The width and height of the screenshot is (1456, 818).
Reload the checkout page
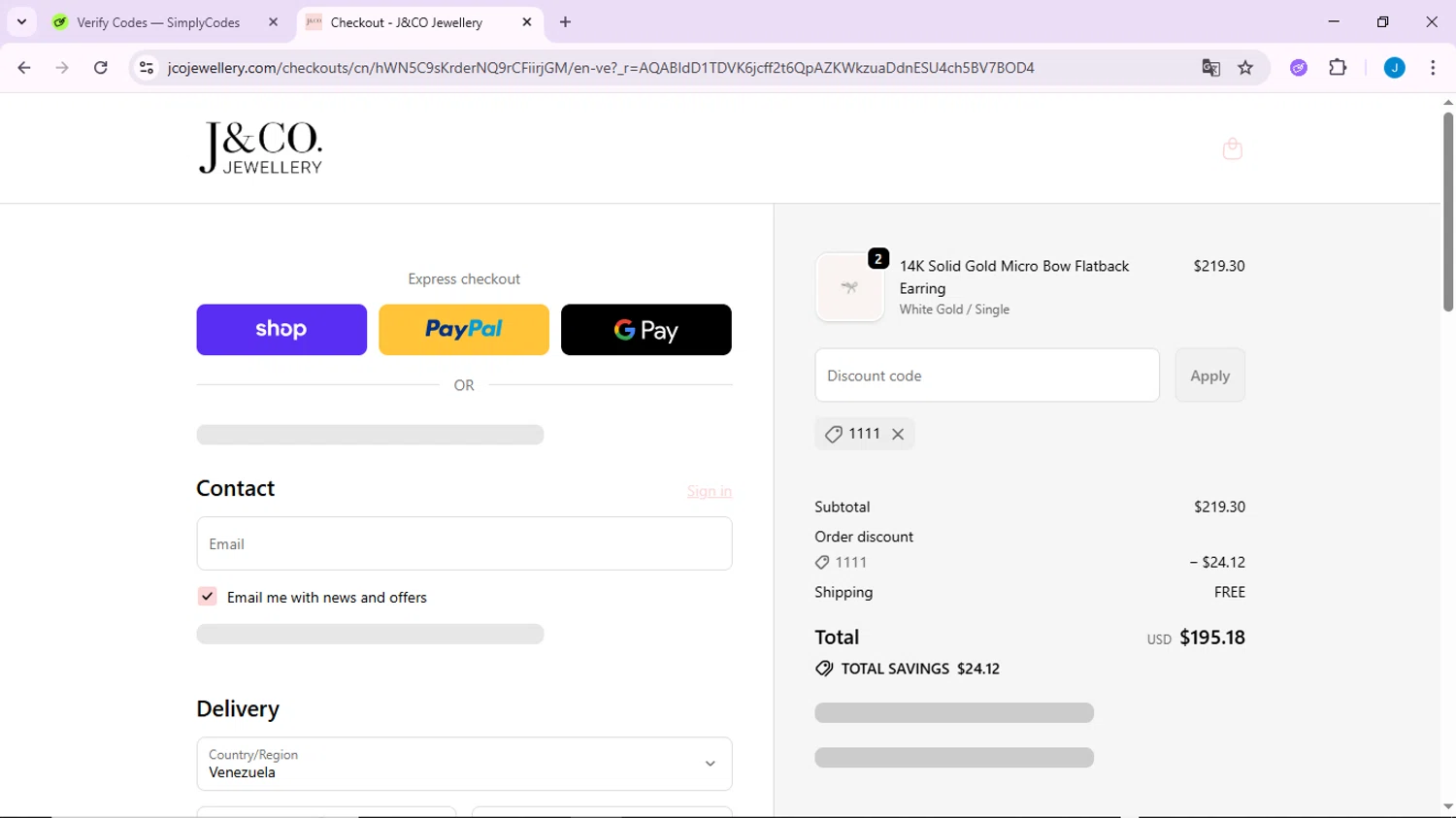click(101, 68)
